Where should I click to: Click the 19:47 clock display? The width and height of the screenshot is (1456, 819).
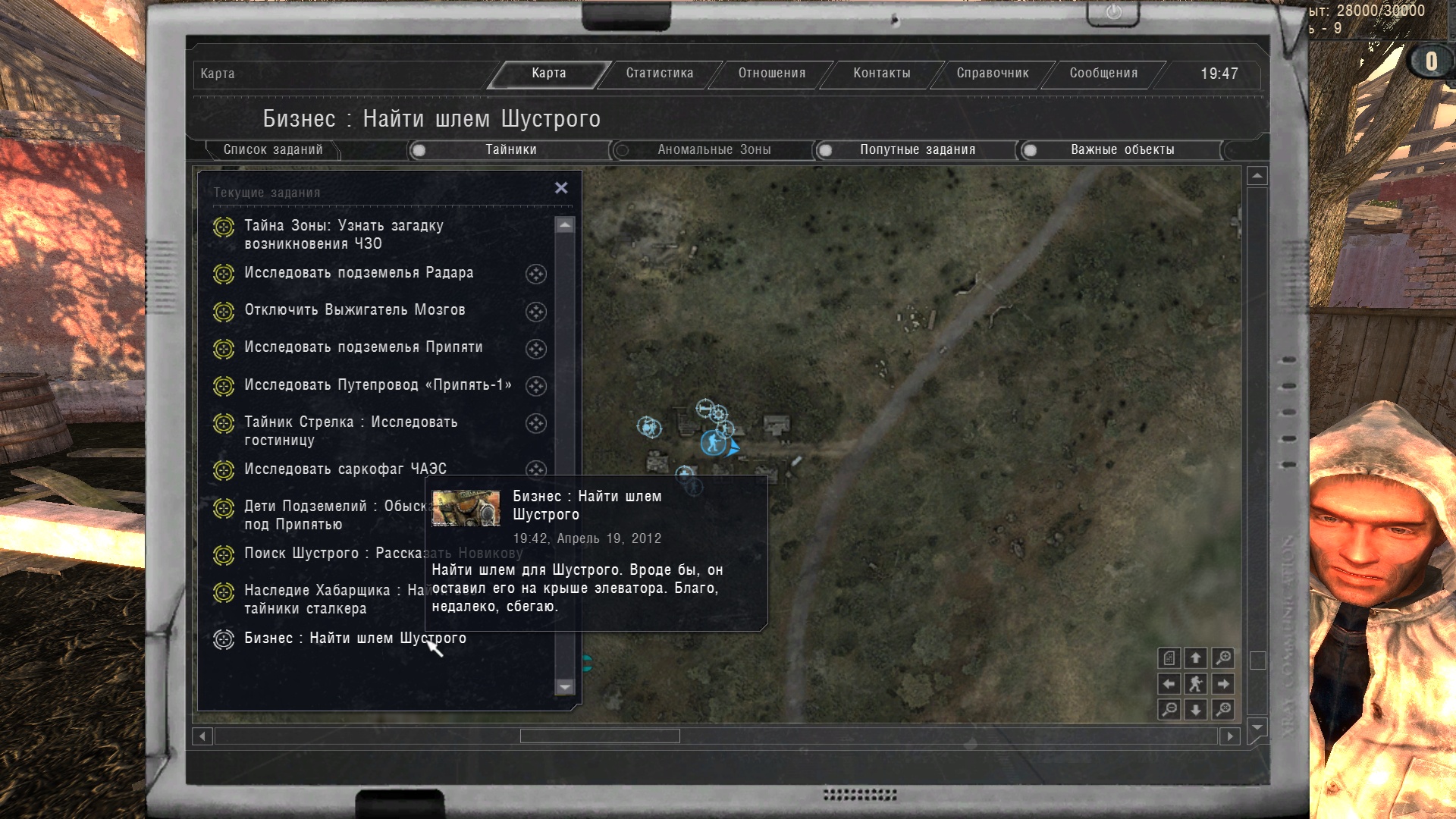coord(1219,74)
